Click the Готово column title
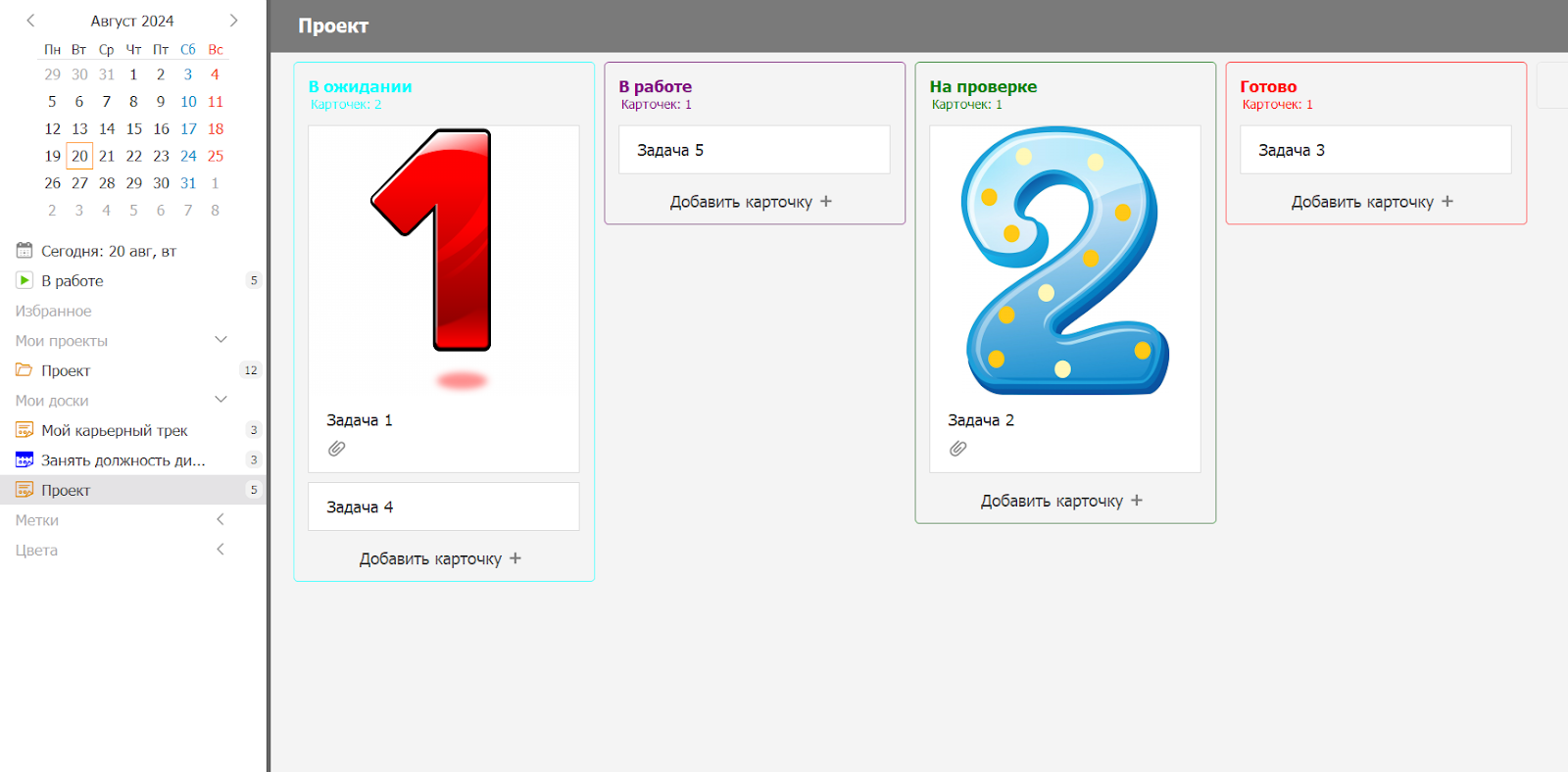This screenshot has height=772, width=1568. tap(1268, 86)
